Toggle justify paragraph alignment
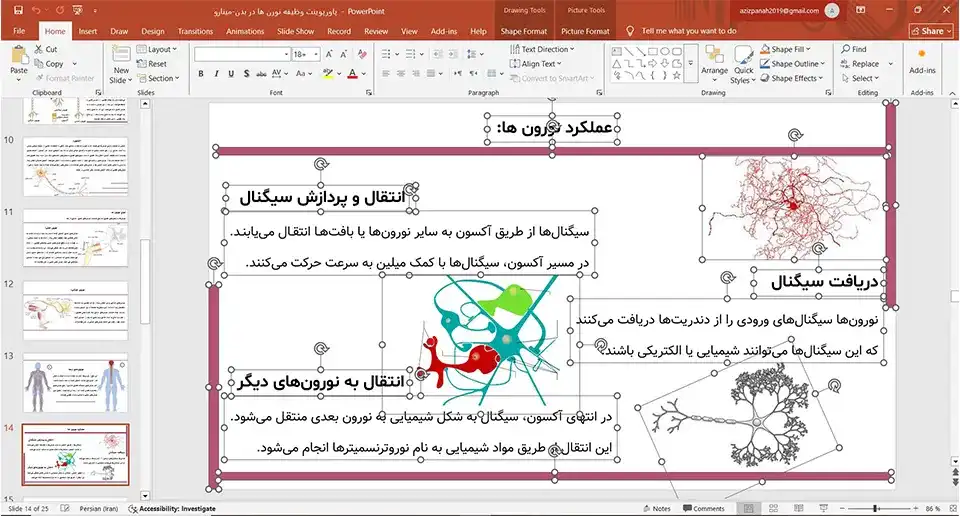 431,73
